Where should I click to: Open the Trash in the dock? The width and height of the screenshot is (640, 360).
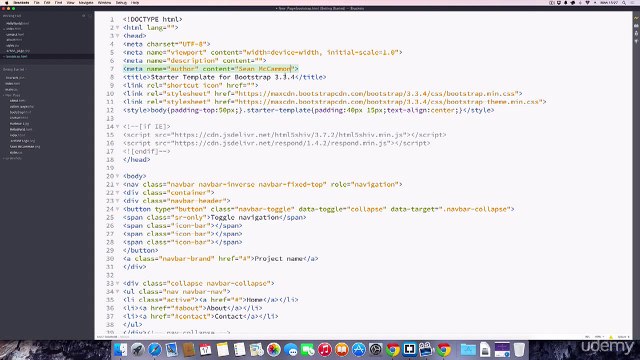click(519, 350)
